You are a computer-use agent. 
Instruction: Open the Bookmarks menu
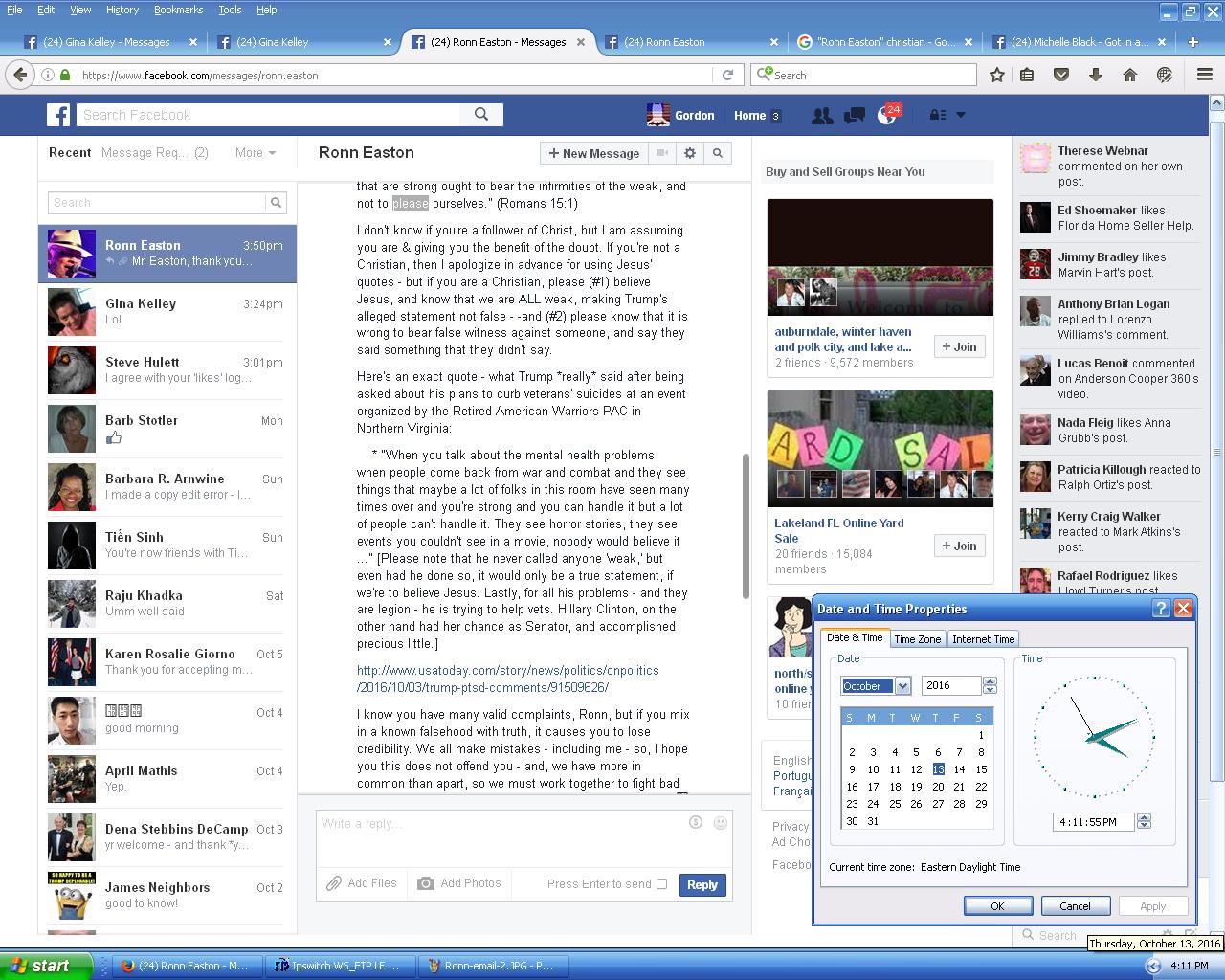tap(178, 10)
